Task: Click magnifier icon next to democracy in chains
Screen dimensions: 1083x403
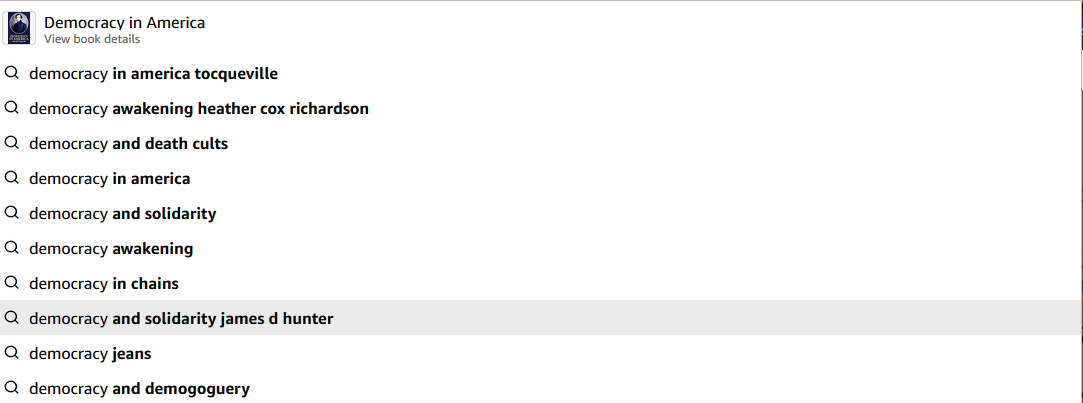Action: pos(11,283)
